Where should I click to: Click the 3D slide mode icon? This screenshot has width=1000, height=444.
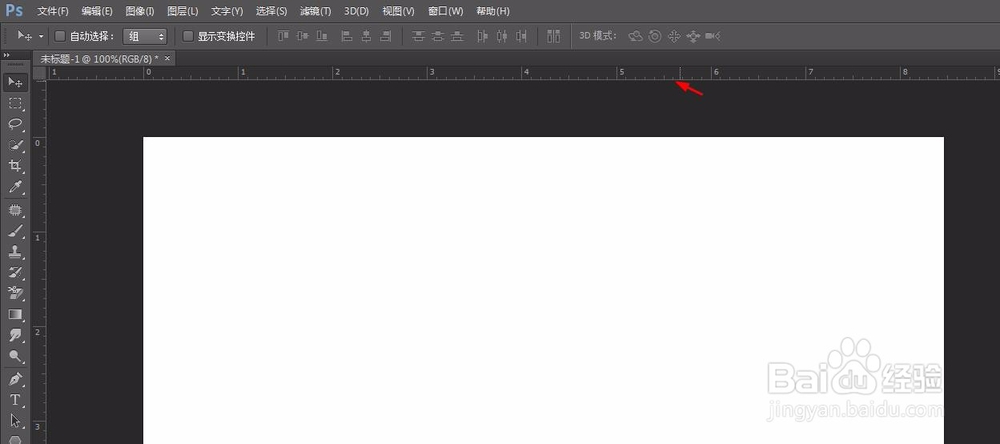(x=693, y=36)
